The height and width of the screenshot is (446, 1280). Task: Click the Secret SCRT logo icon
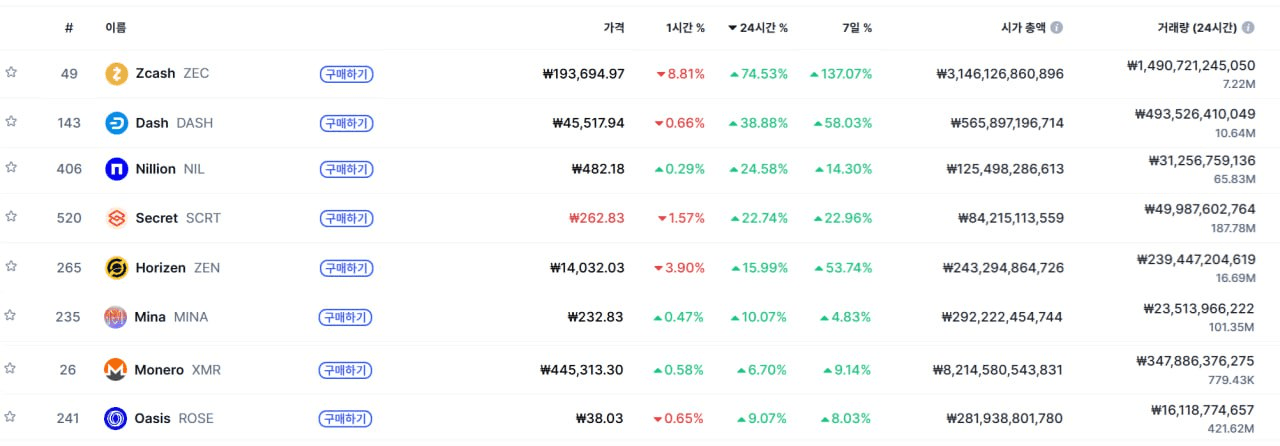[x=117, y=218]
